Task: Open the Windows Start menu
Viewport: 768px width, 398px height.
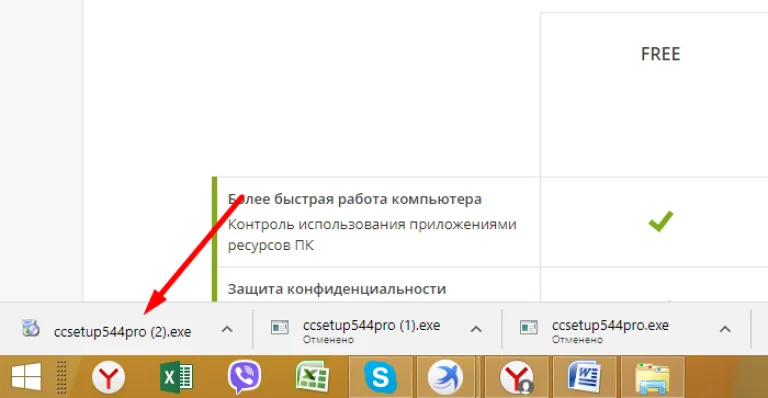Action: (x=26, y=377)
